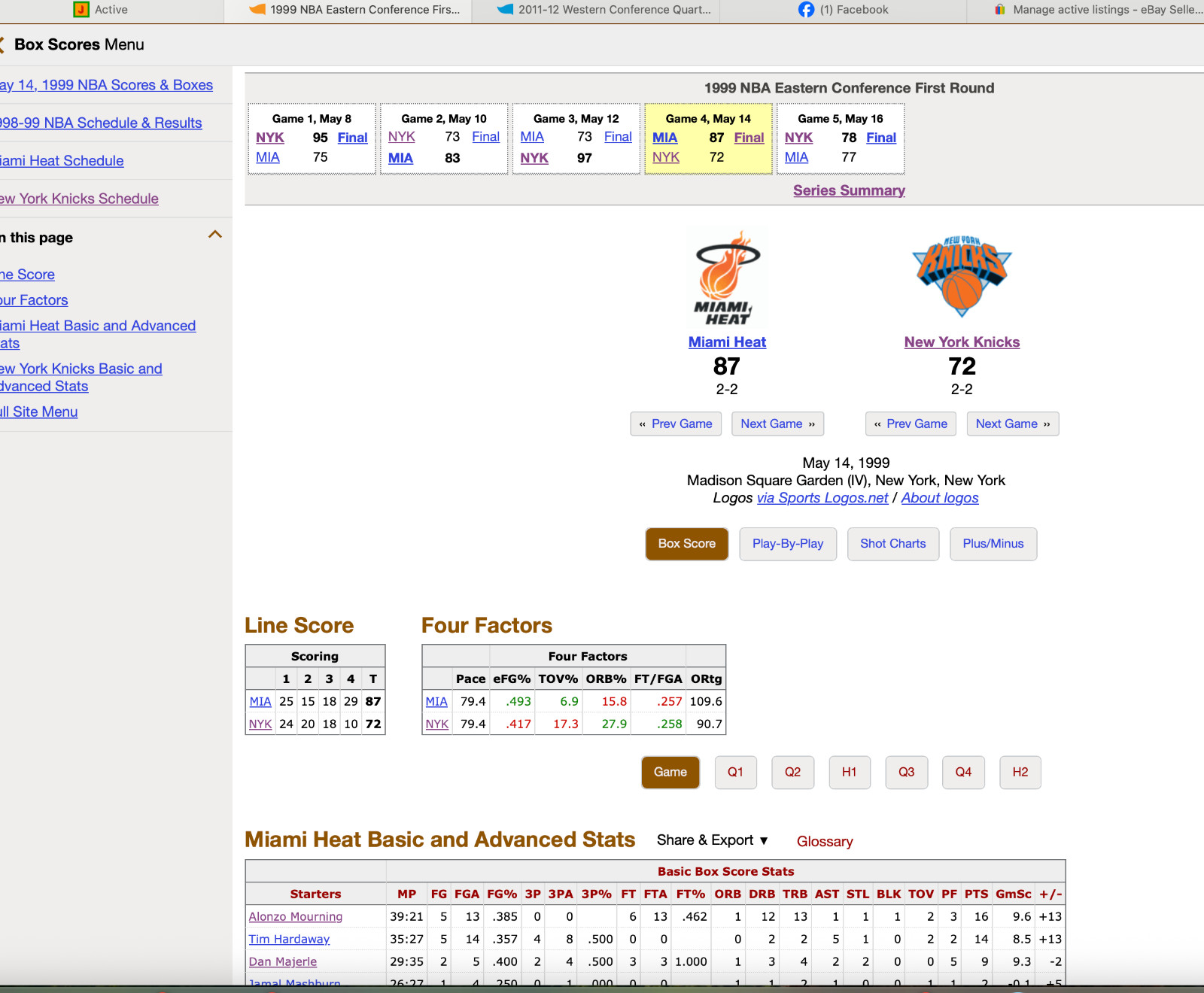The image size is (1204, 993).
Task: Select the Box Score tab
Action: tap(687, 544)
